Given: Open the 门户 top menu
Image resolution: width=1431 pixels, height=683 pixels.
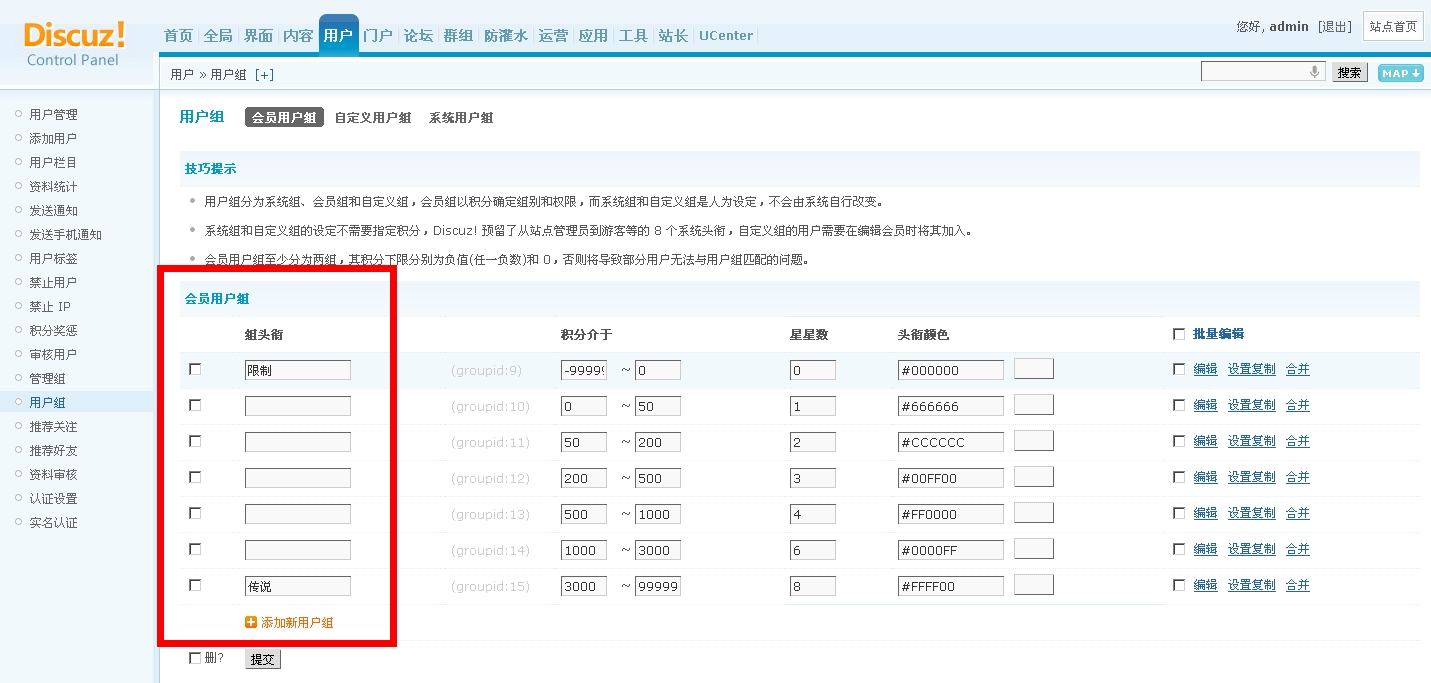Looking at the screenshot, I should pos(378,35).
